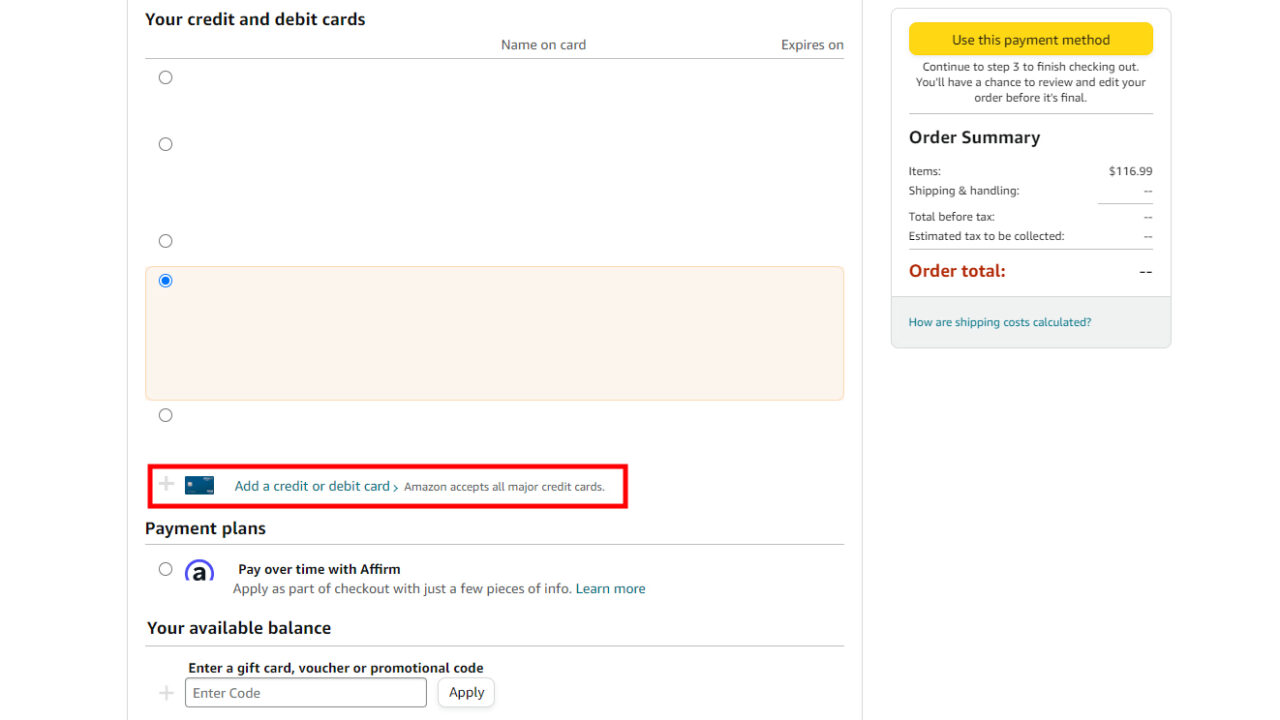Viewport: 1280px width, 720px height.
Task: Click Learn more about Affirm
Action: [x=610, y=588]
